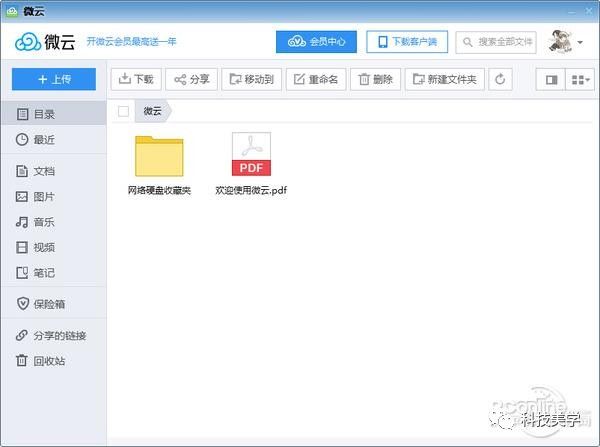Viewport: 600px width, 447px height.
Task: Expand the account dropdown arrow
Action: pyautogui.click(x=580, y=42)
